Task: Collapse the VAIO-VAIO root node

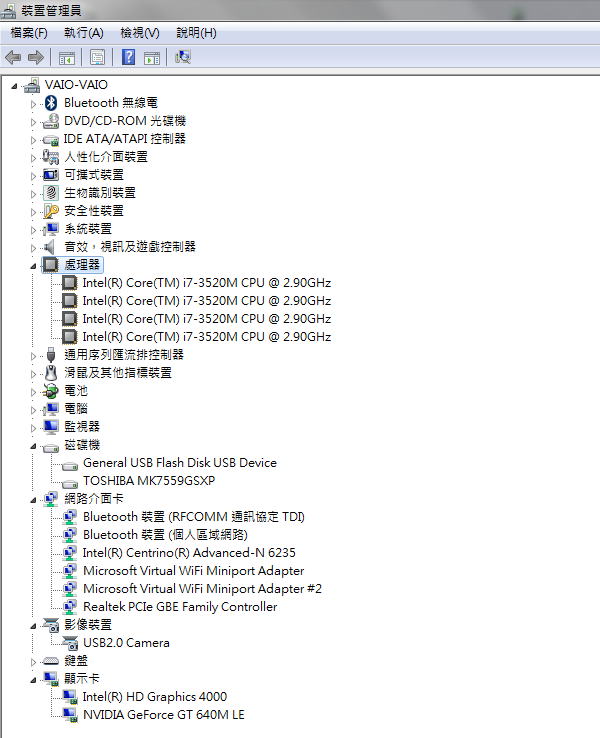Action: [14, 86]
